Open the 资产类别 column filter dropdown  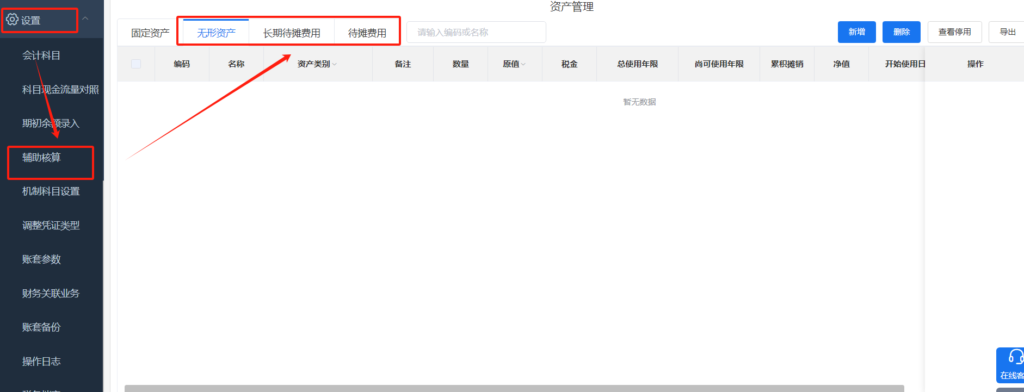[x=334, y=65]
